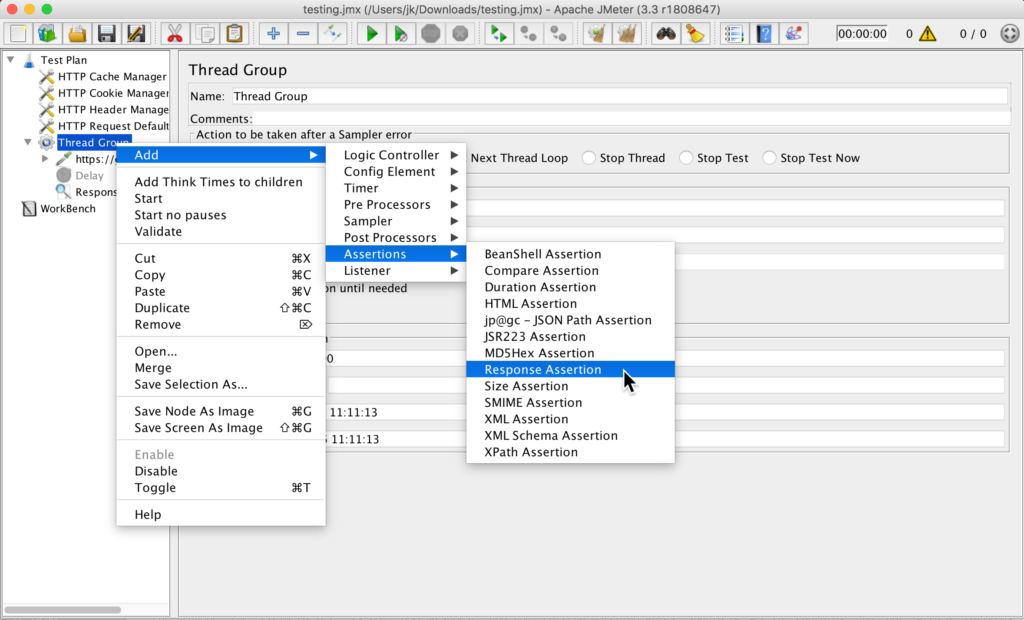
Task: Open the Sampler submenu
Action: (x=368, y=221)
